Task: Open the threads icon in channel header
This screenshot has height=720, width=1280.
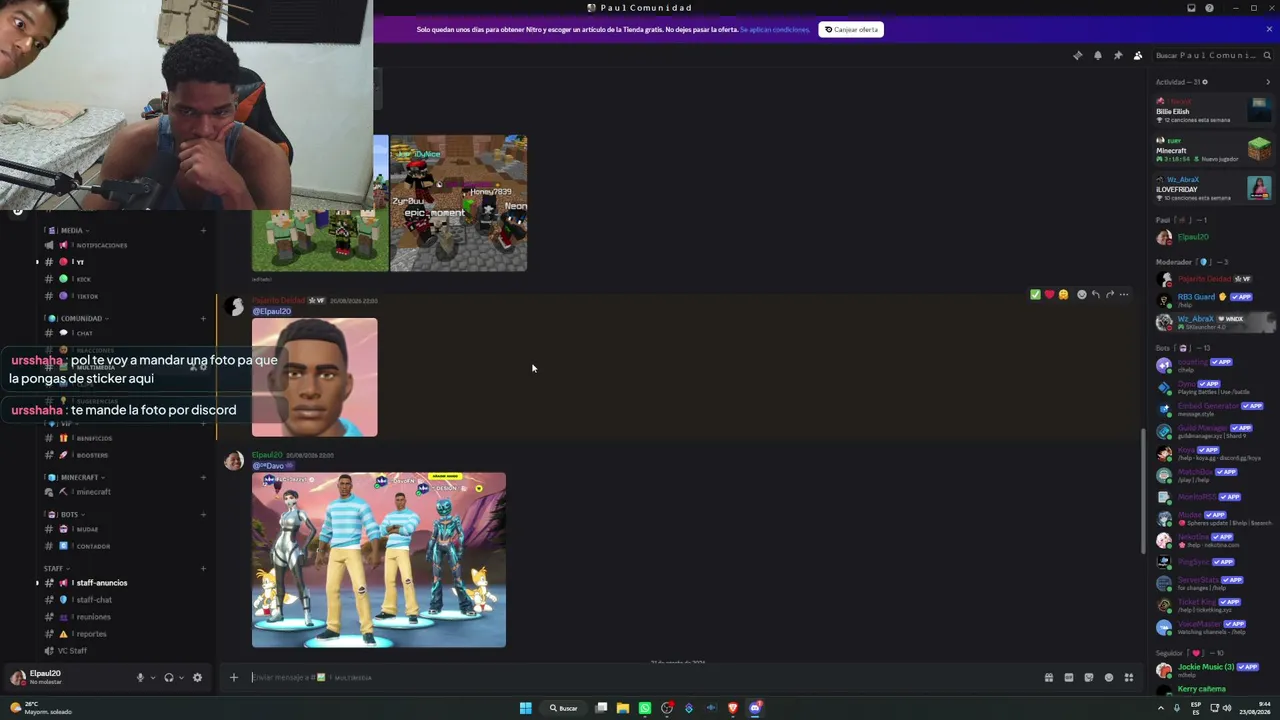Action: (x=1078, y=56)
